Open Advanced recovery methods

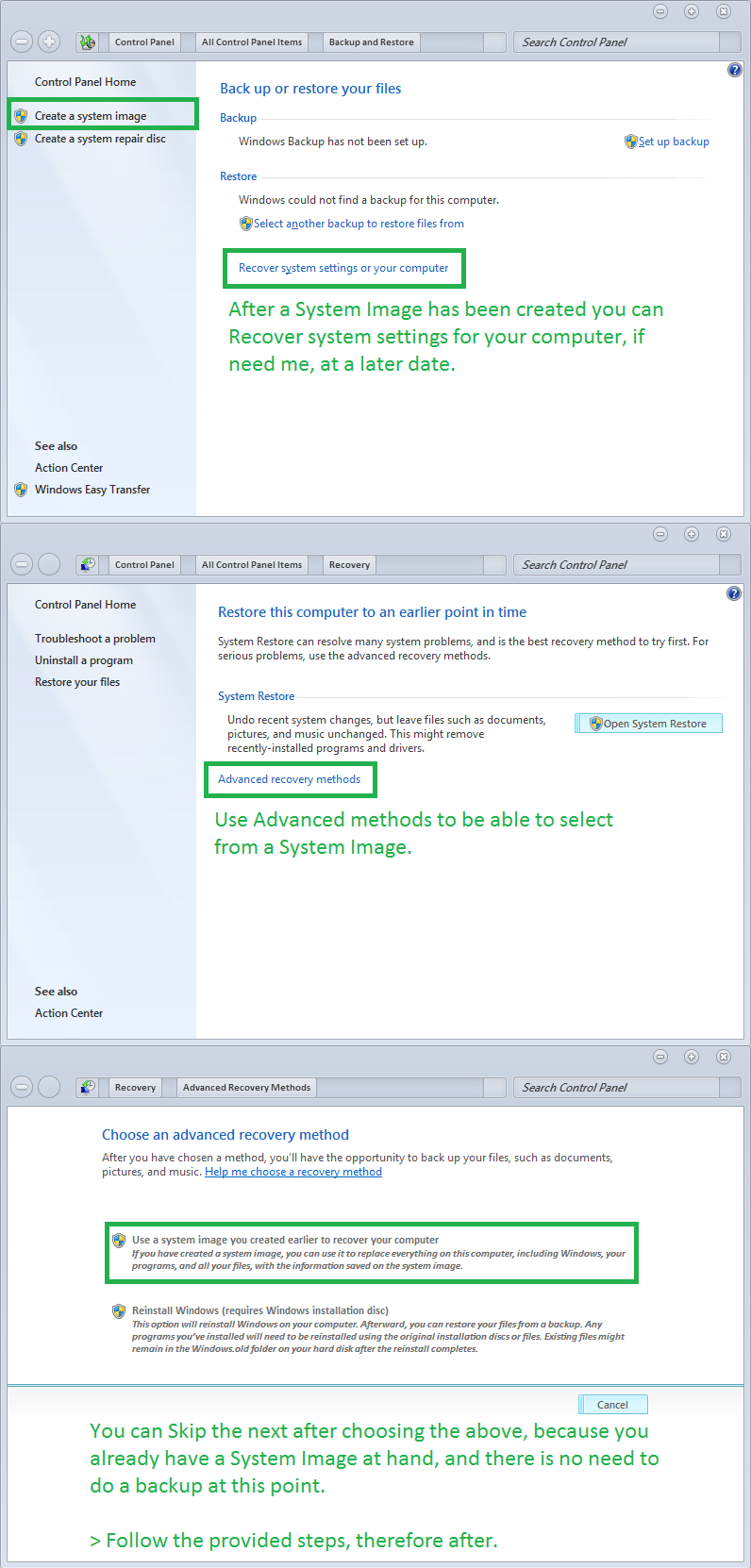coord(289,779)
